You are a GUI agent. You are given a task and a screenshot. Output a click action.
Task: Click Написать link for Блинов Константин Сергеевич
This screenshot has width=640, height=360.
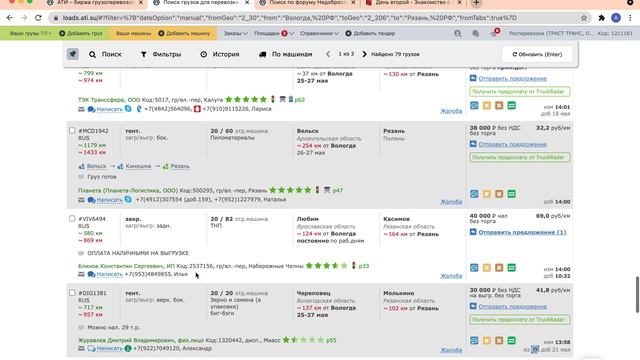click(109, 274)
